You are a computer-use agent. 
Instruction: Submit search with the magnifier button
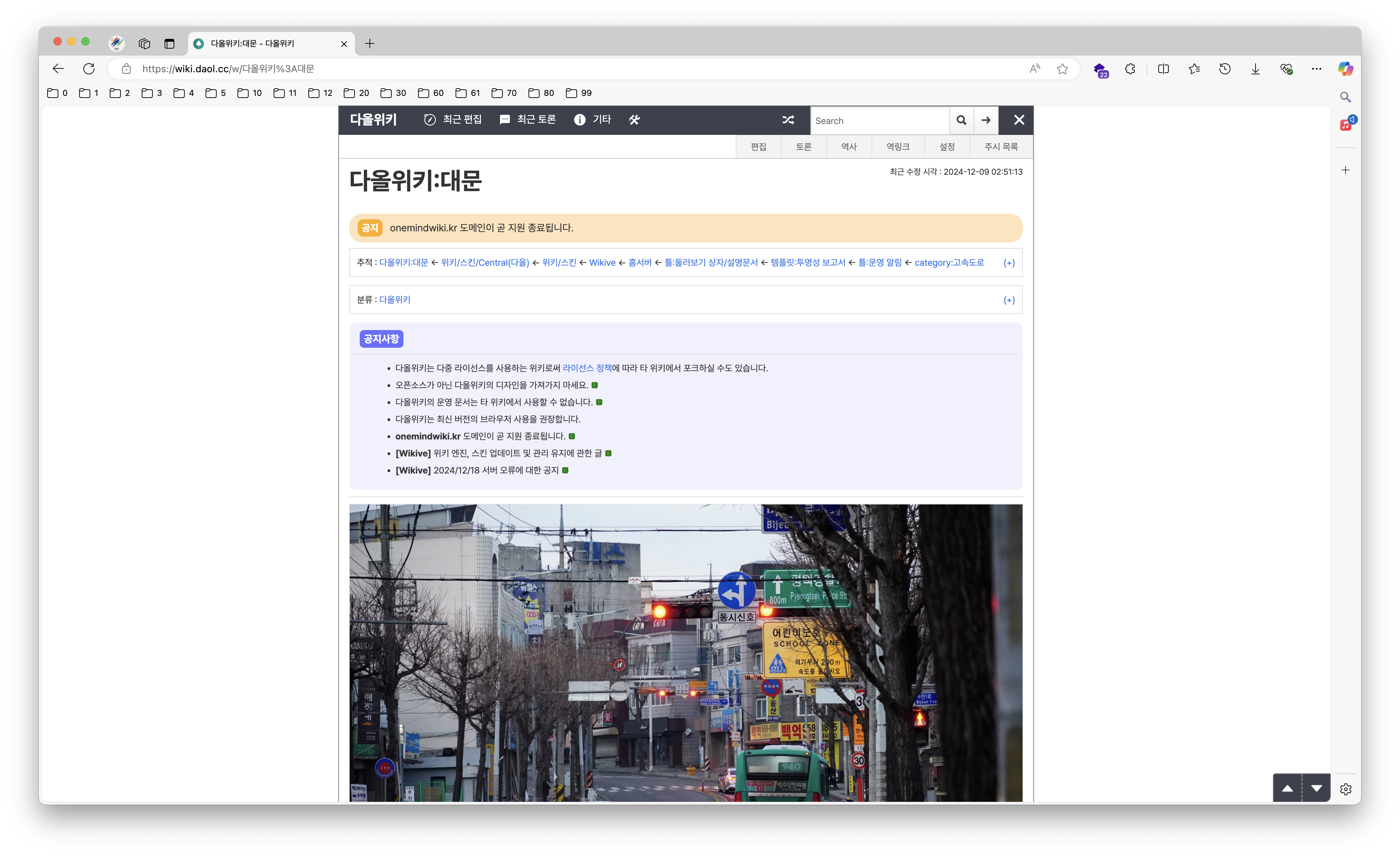961,121
